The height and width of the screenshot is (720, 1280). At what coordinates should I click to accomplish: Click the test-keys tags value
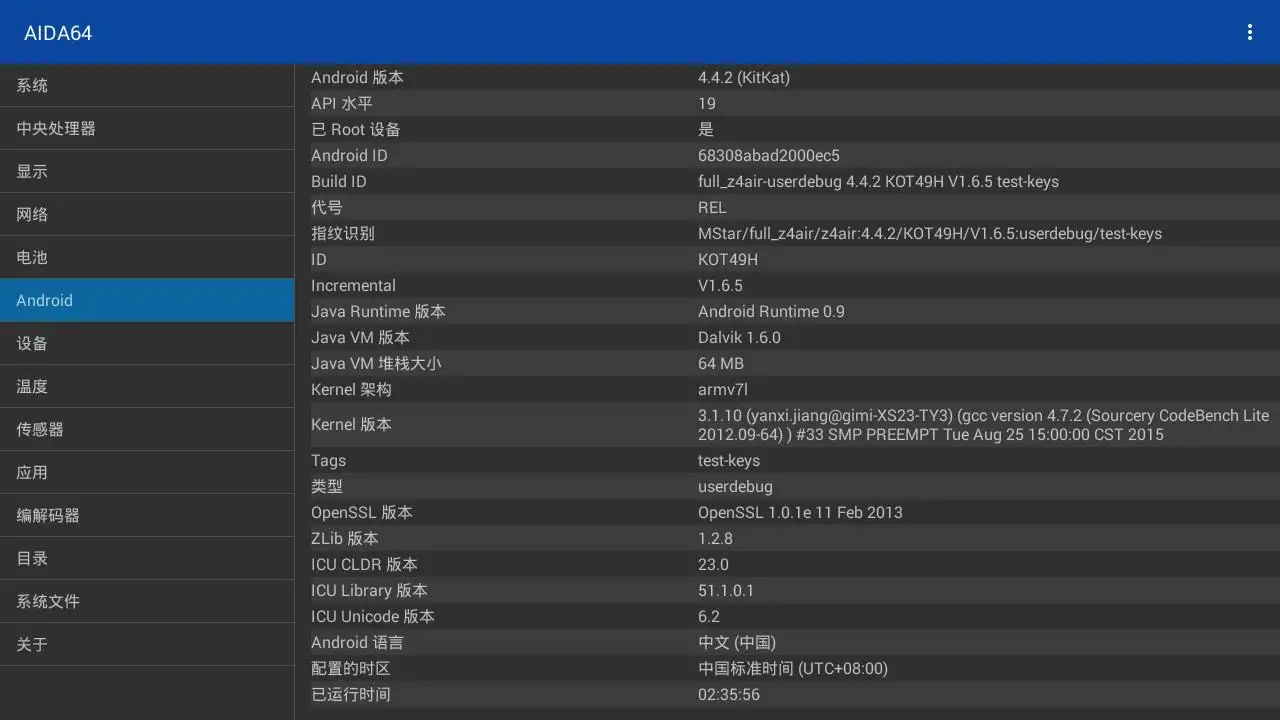(x=729, y=460)
